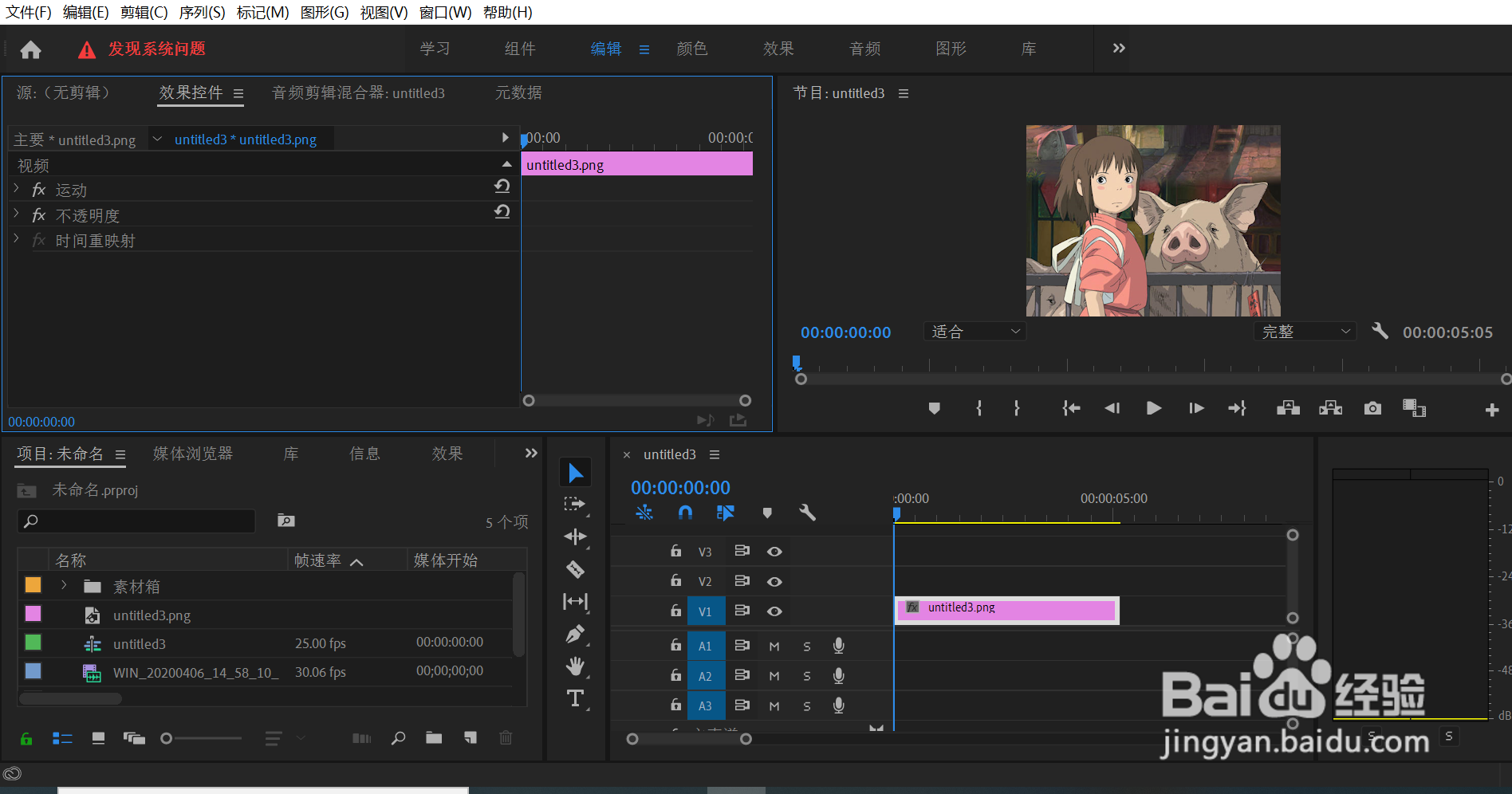Open the 元数据 tab
The height and width of the screenshot is (794, 1512).
tap(518, 93)
